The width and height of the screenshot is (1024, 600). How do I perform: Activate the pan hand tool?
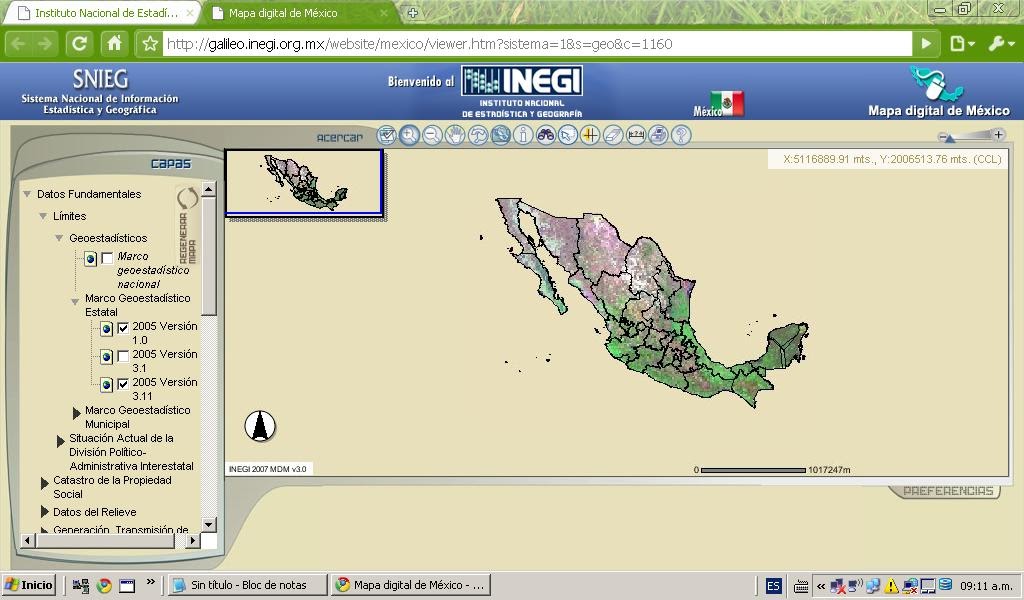point(455,135)
